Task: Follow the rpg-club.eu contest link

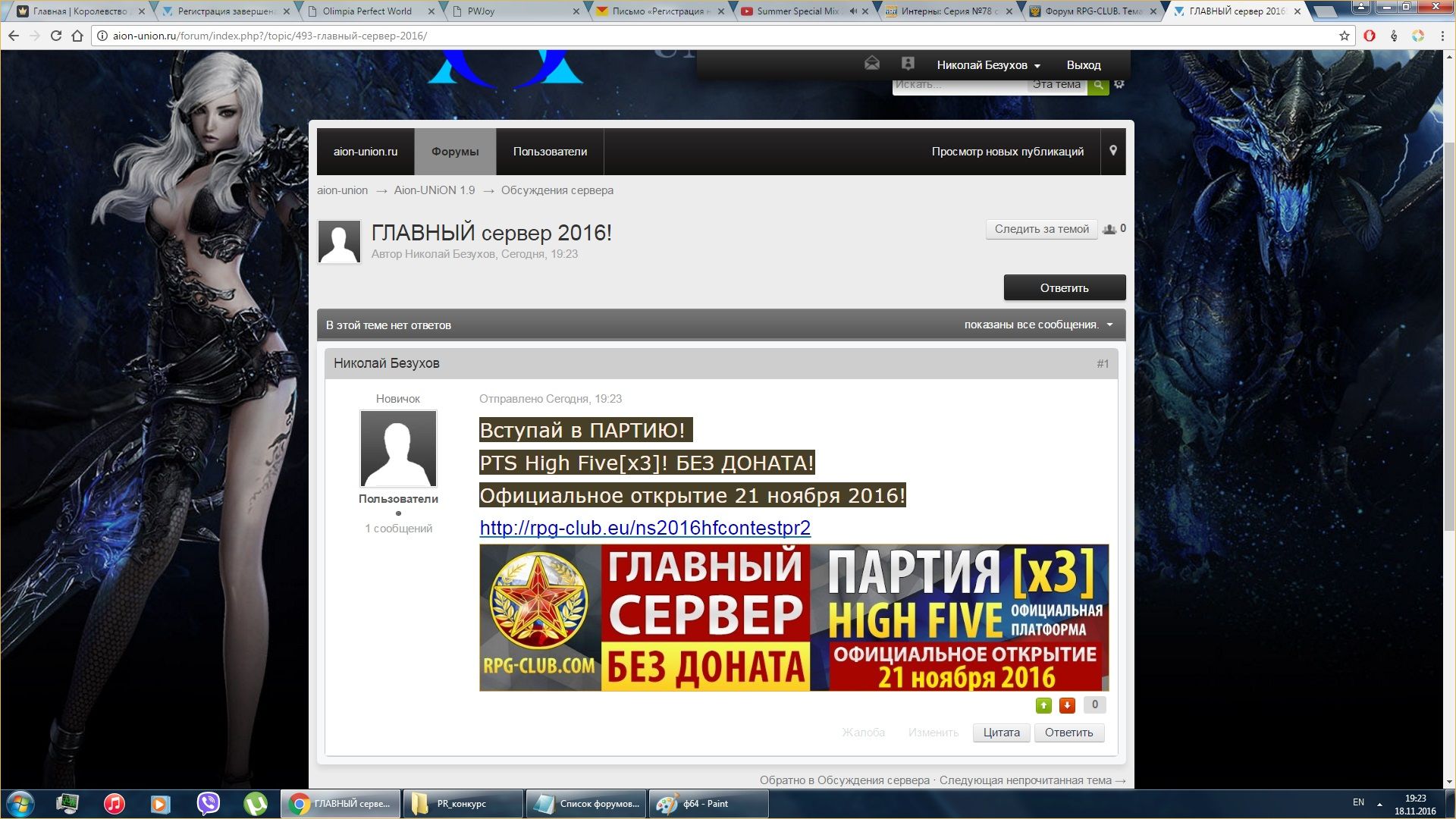Action: tap(645, 528)
